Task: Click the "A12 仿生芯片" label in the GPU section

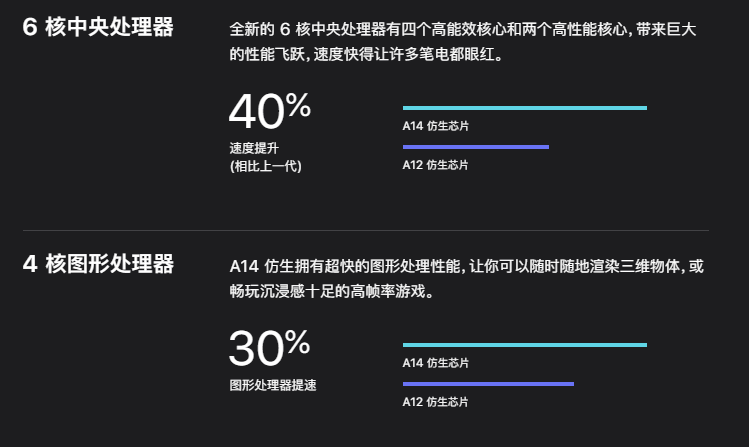Action: pyautogui.click(x=435, y=402)
